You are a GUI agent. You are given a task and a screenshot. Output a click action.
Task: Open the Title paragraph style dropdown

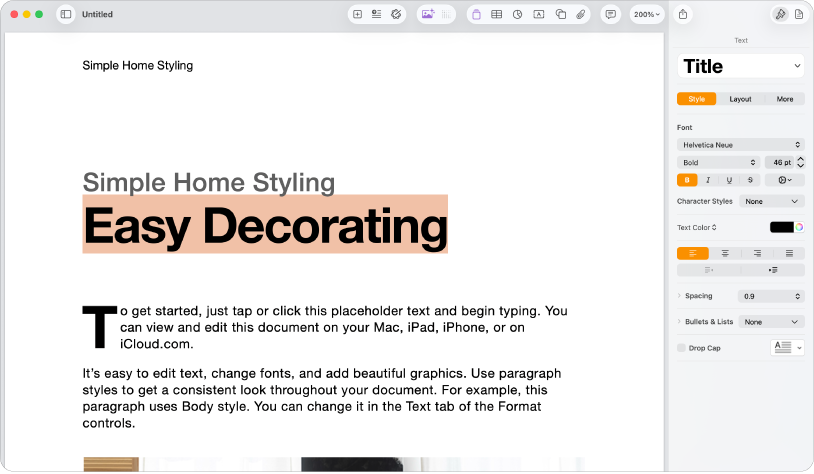click(x=741, y=66)
